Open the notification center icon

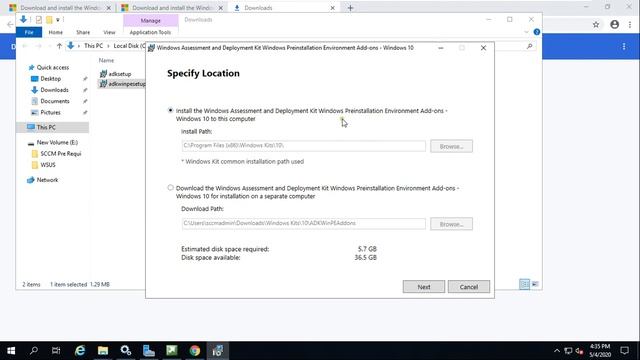coord(624,351)
